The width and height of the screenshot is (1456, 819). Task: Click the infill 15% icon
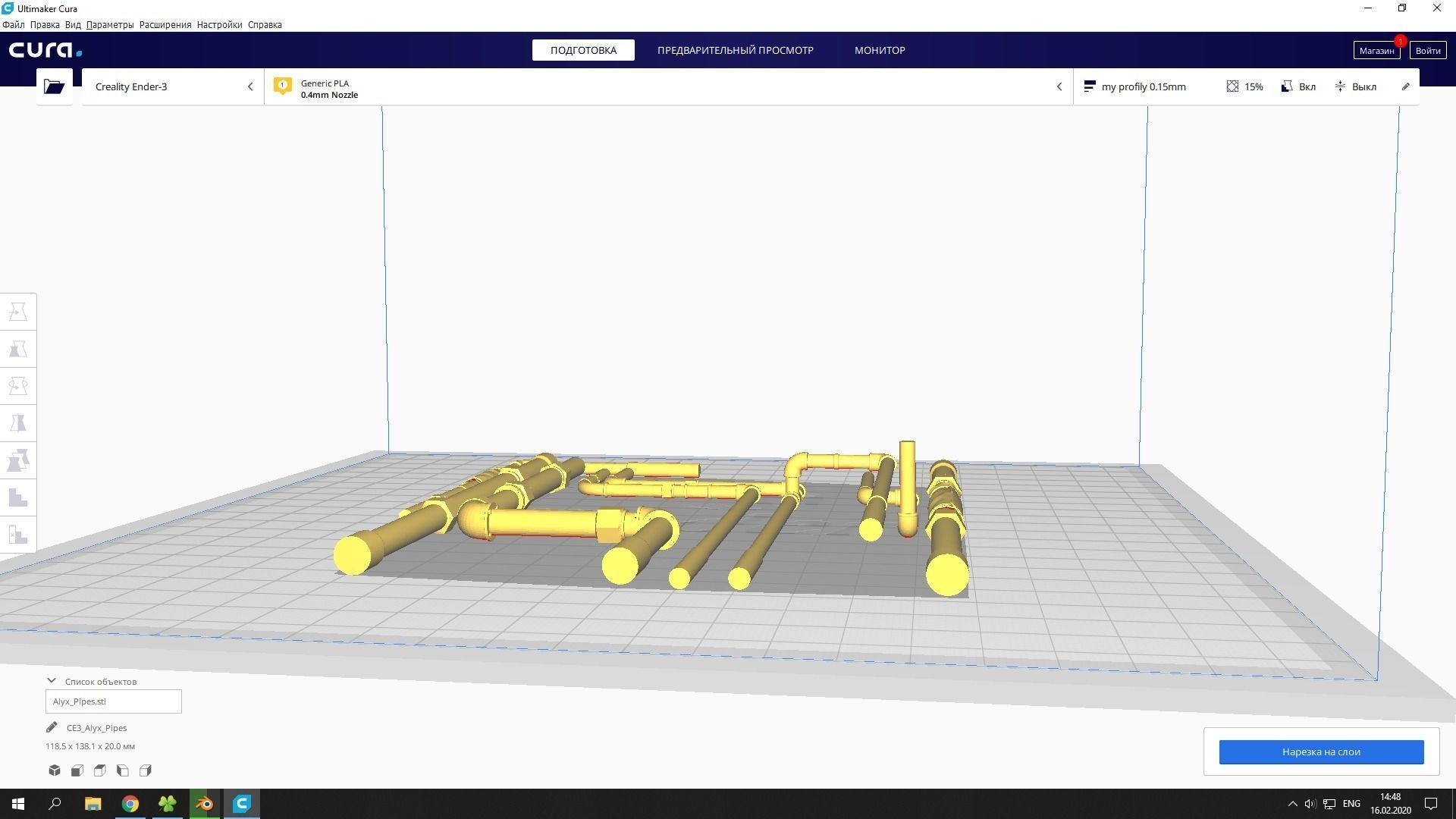[x=1232, y=86]
